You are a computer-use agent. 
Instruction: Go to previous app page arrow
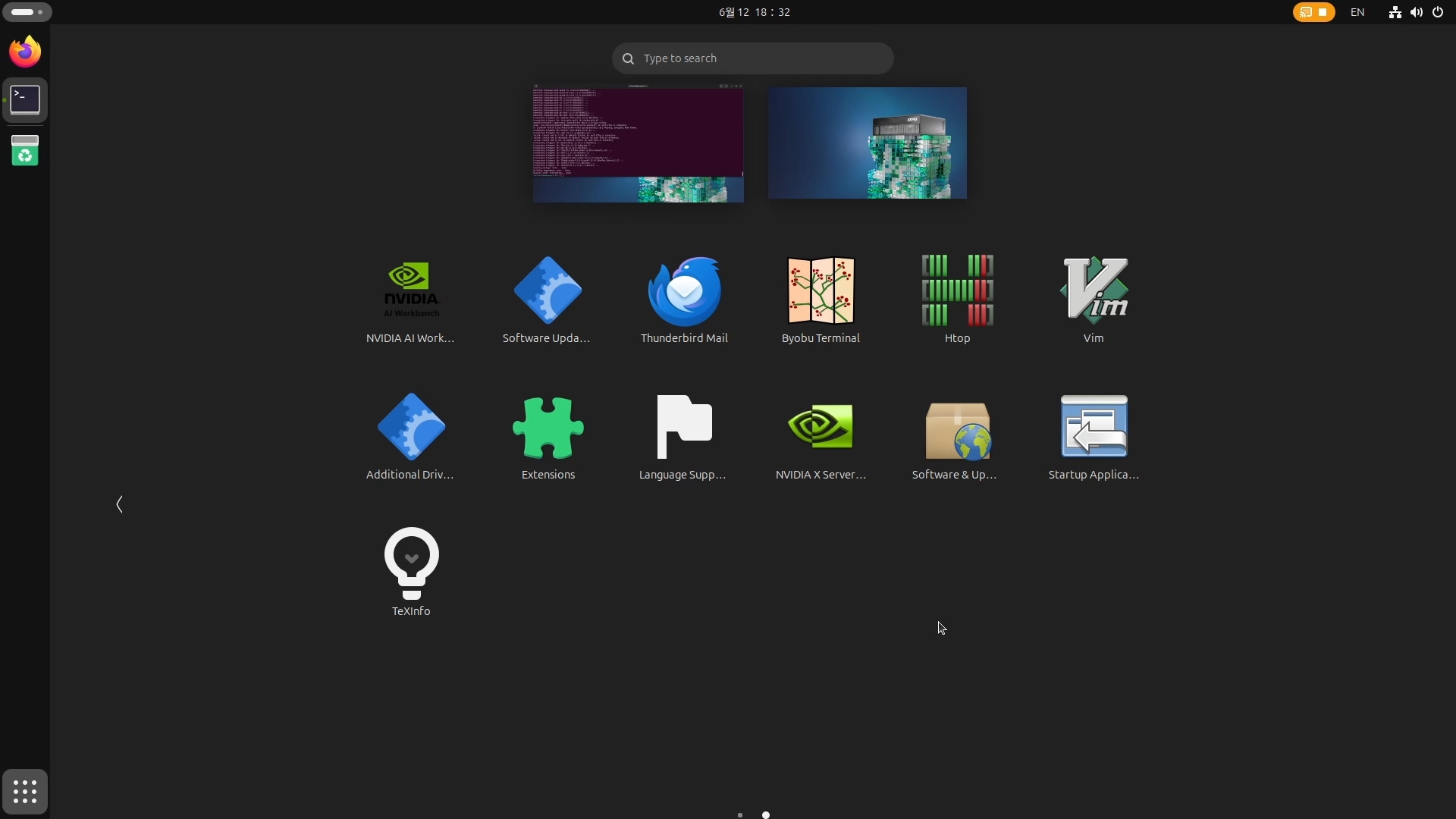tap(119, 504)
